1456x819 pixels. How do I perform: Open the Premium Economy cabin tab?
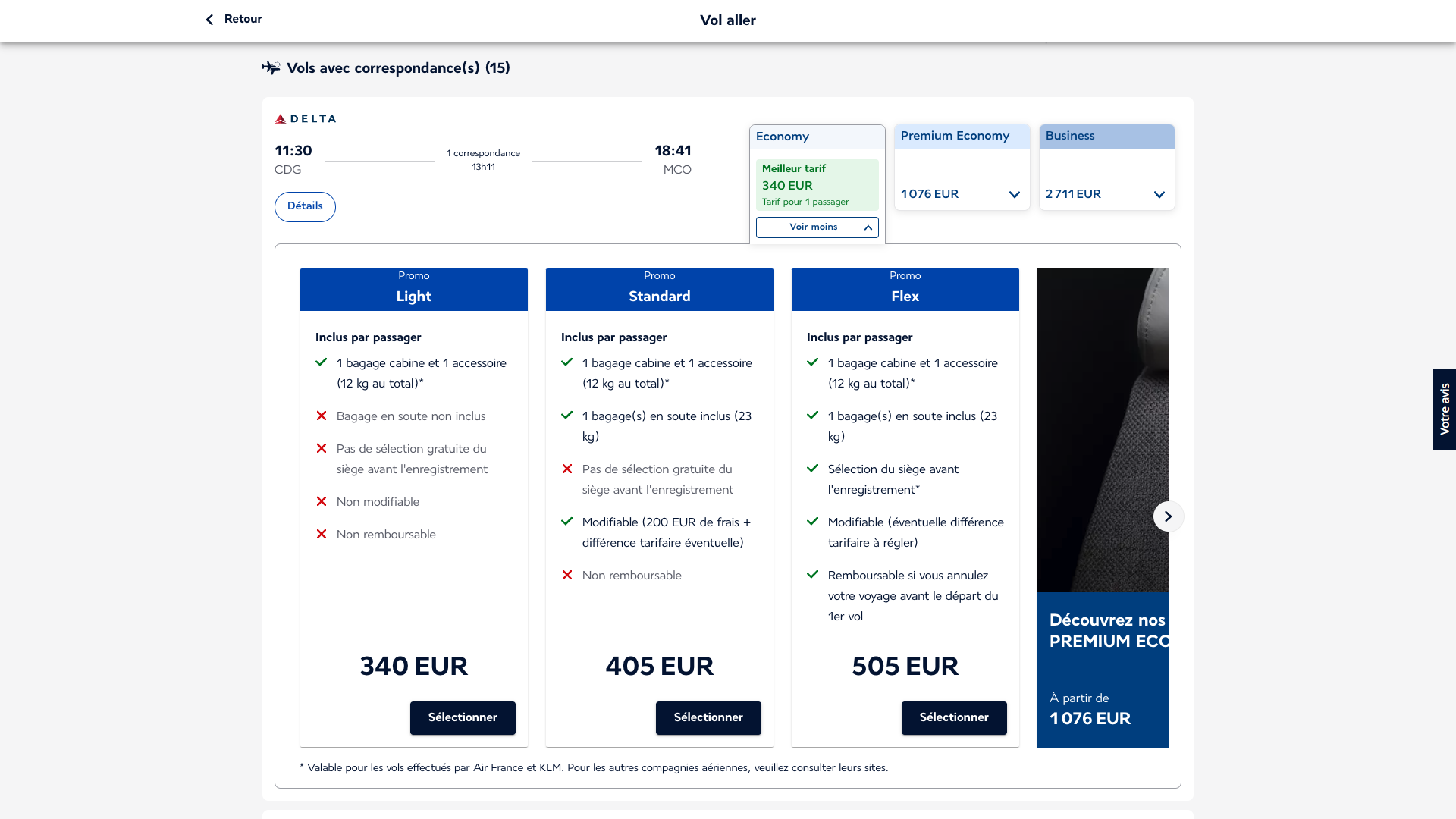(x=962, y=136)
